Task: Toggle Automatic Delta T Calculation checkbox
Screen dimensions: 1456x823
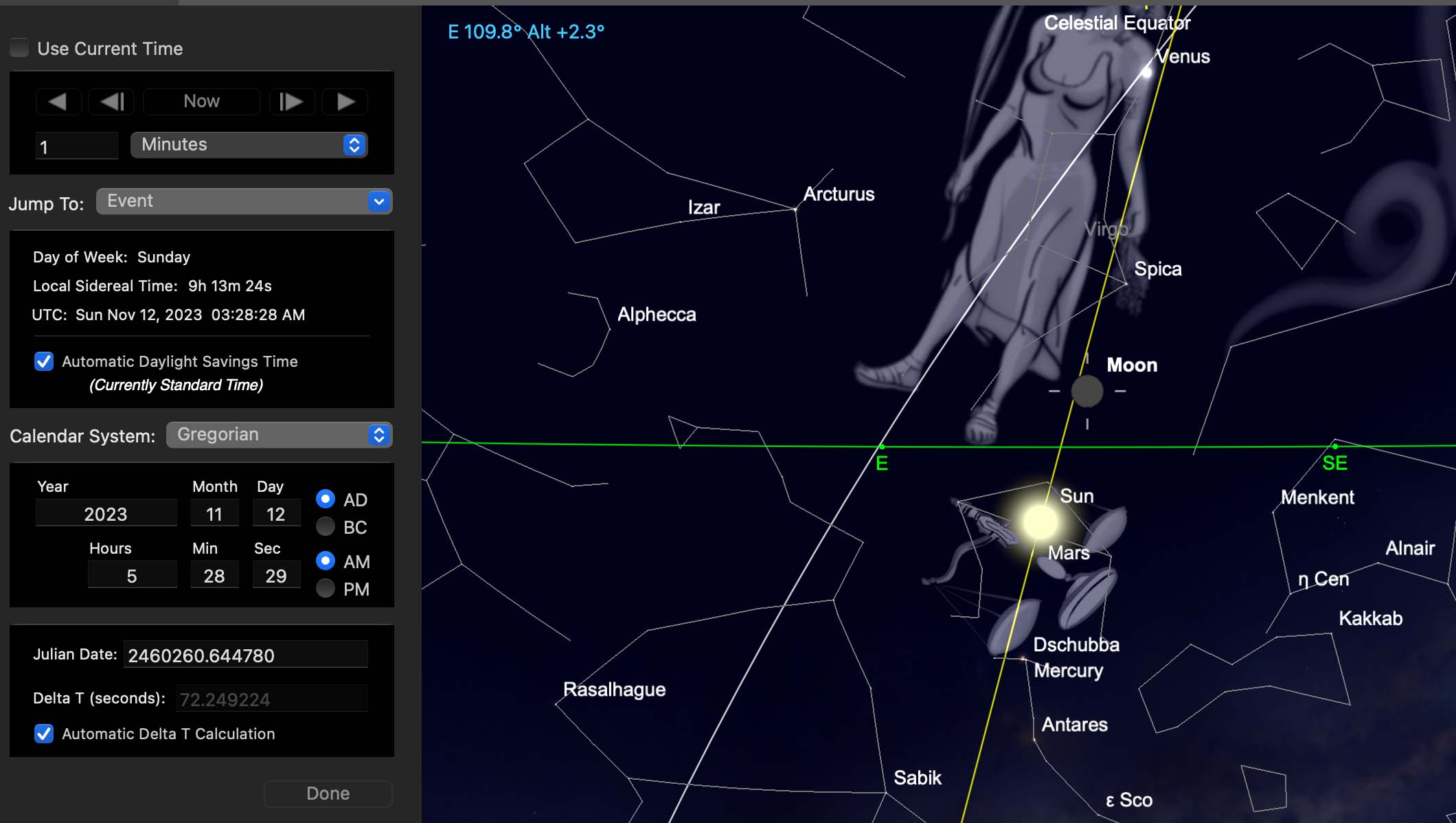Action: point(44,734)
